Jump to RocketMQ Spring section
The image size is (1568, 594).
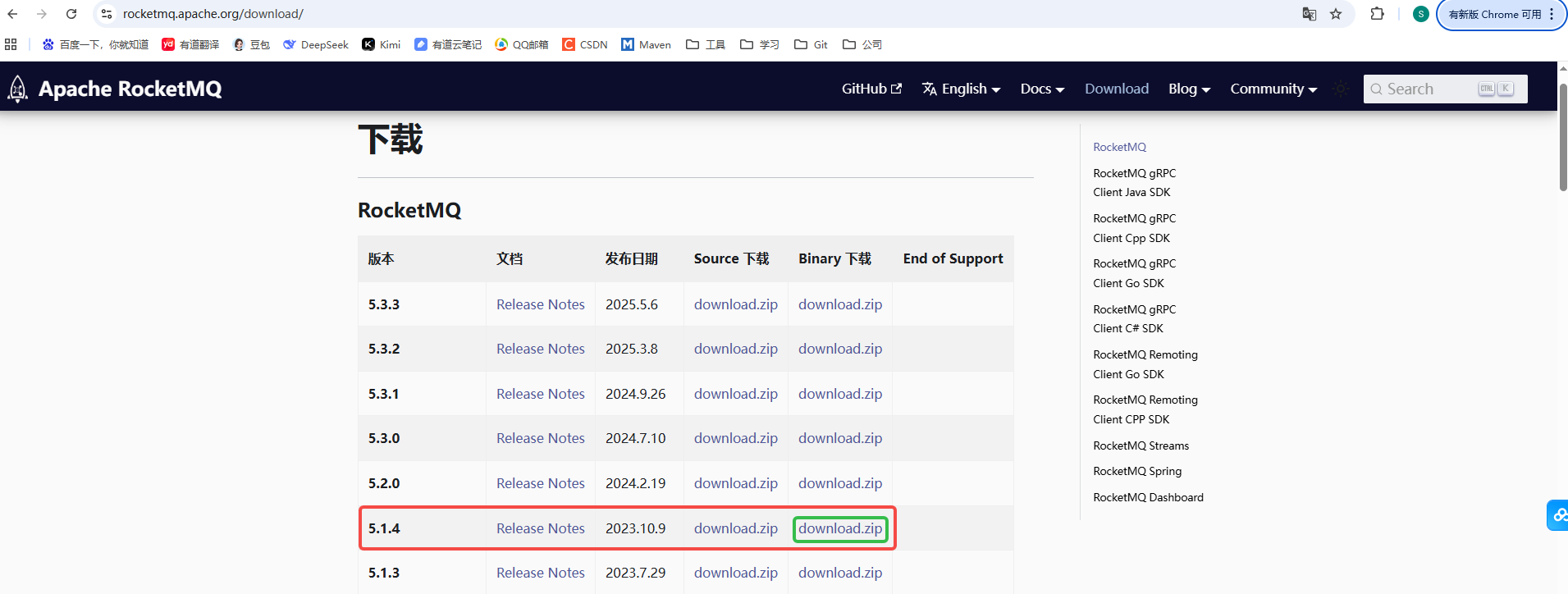point(1137,471)
